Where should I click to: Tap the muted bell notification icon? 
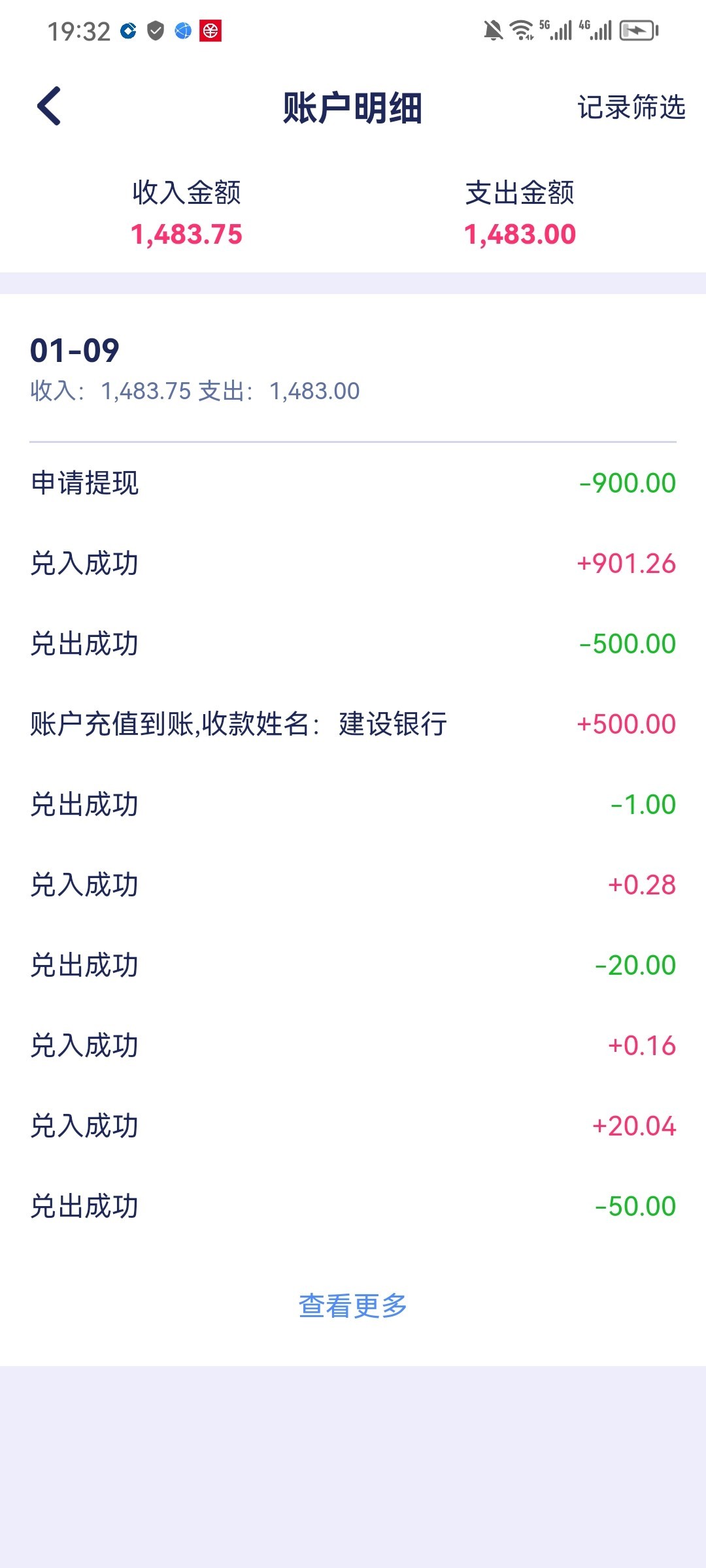tap(493, 31)
